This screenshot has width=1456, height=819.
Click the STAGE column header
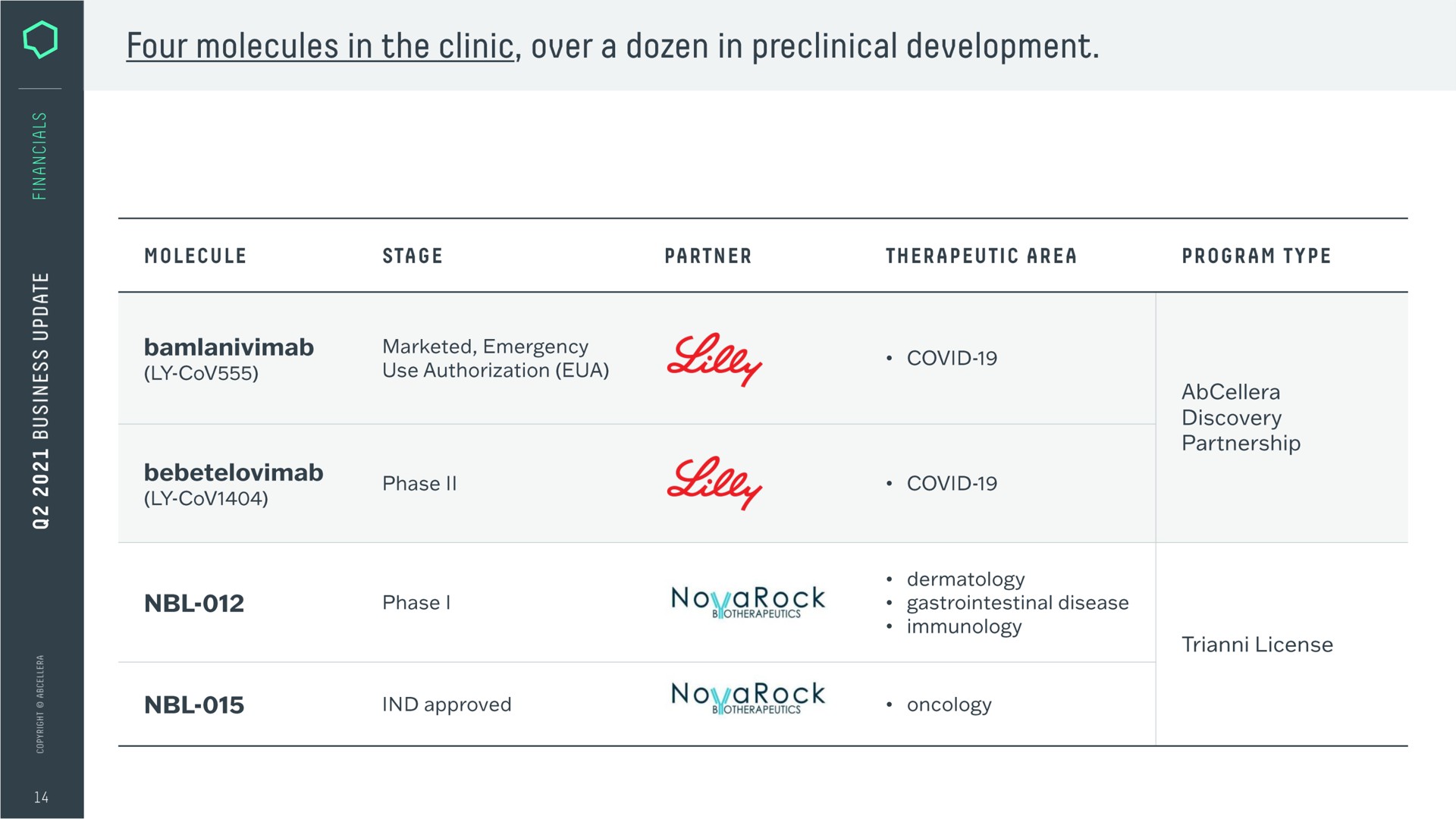point(413,256)
